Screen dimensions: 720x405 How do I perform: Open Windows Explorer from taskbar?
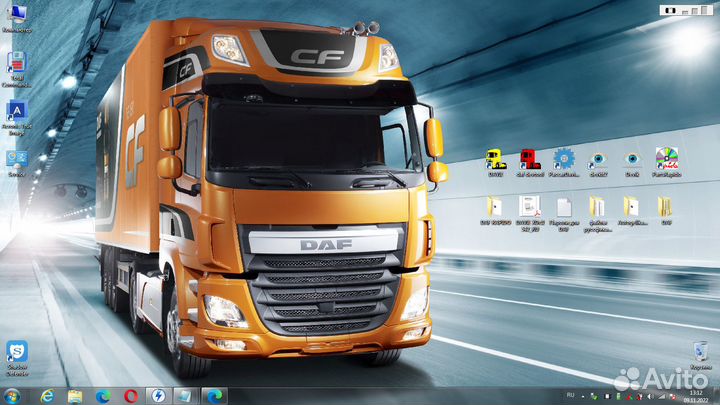tap(75, 396)
